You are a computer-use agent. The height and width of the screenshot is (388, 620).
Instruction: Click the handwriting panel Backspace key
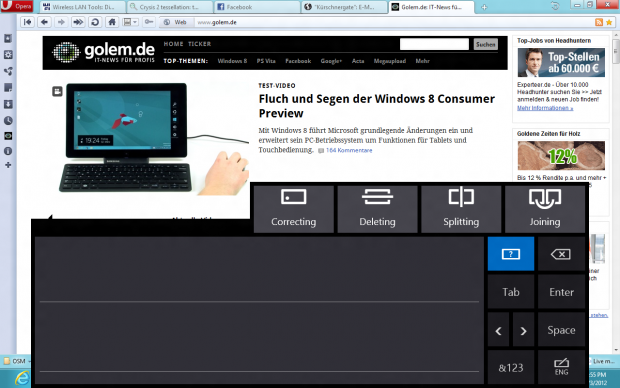pyautogui.click(x=561, y=254)
